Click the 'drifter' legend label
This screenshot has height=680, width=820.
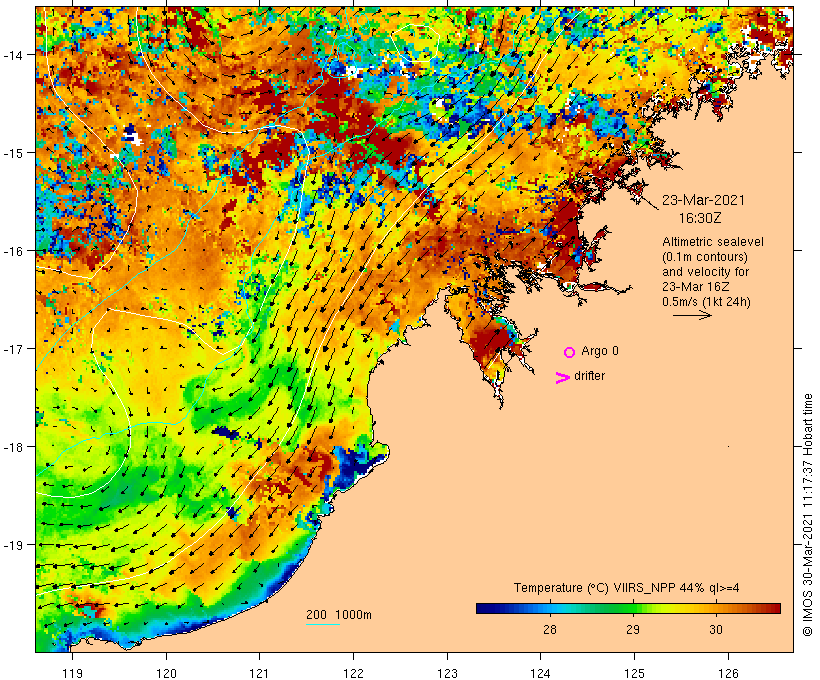589,376
